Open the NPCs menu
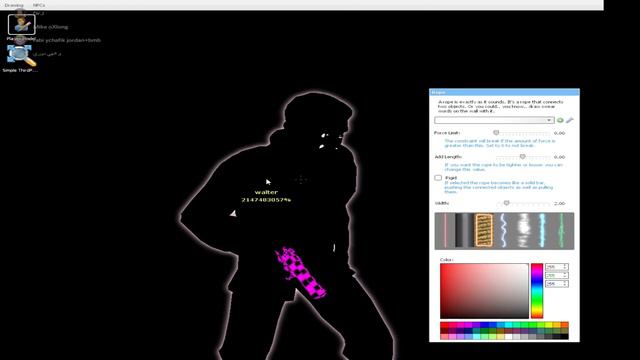 39,5
